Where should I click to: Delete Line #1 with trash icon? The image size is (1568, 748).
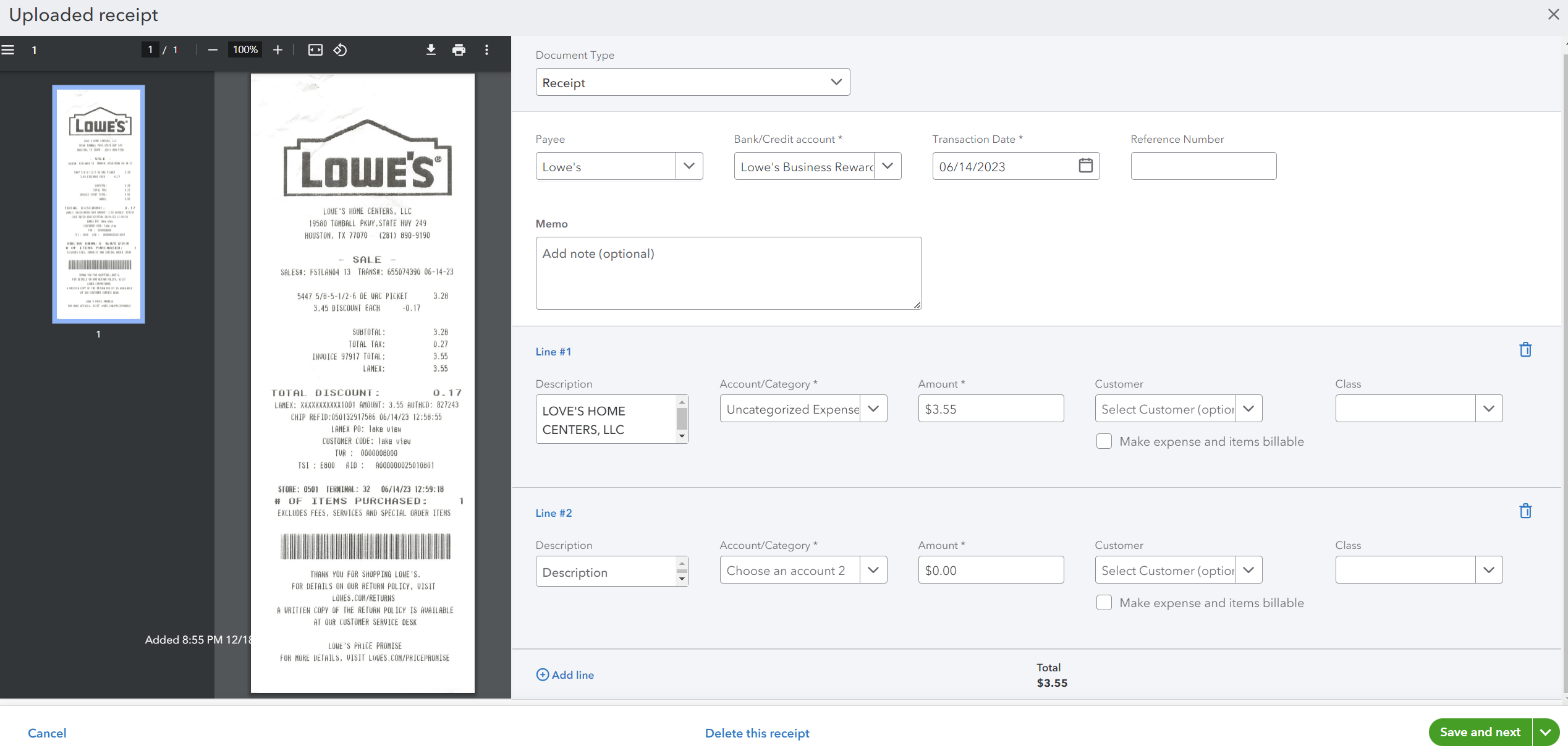[x=1525, y=350]
